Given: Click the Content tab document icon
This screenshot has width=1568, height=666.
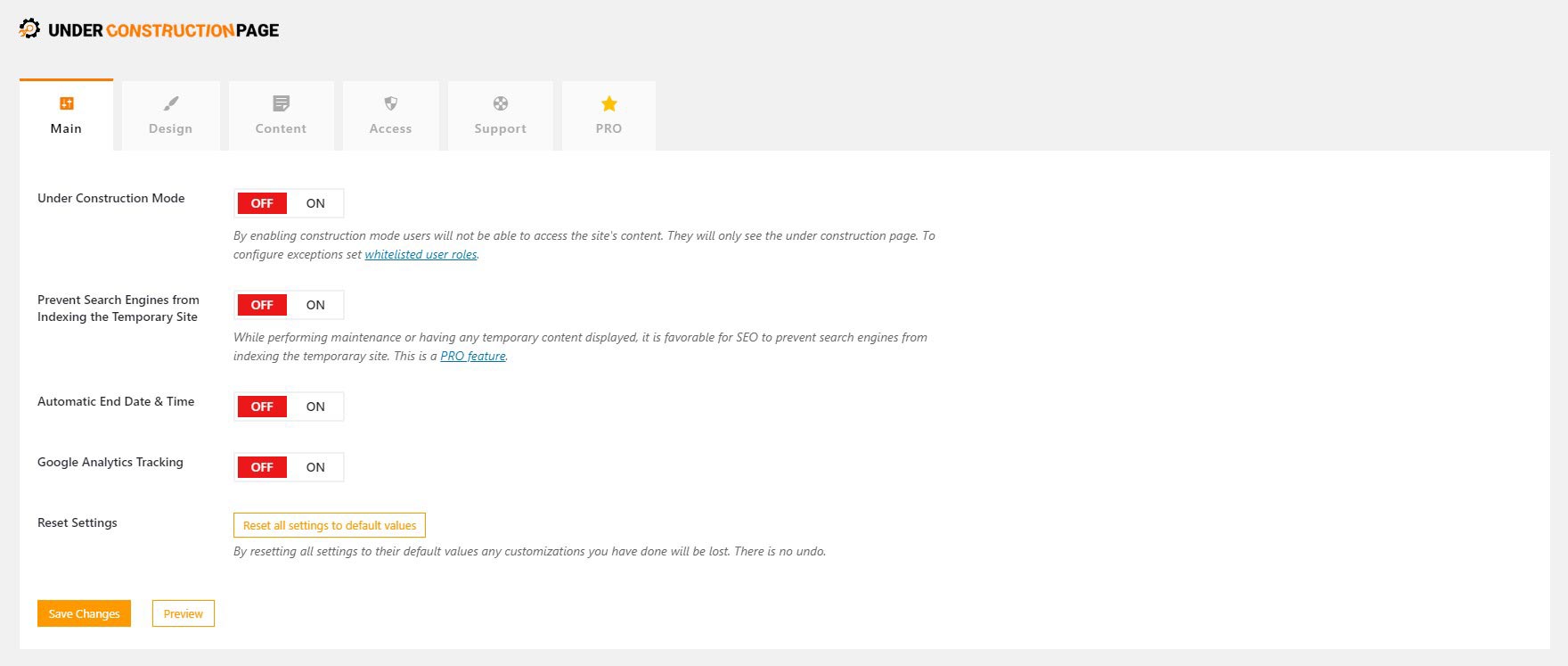Looking at the screenshot, I should pos(281,103).
